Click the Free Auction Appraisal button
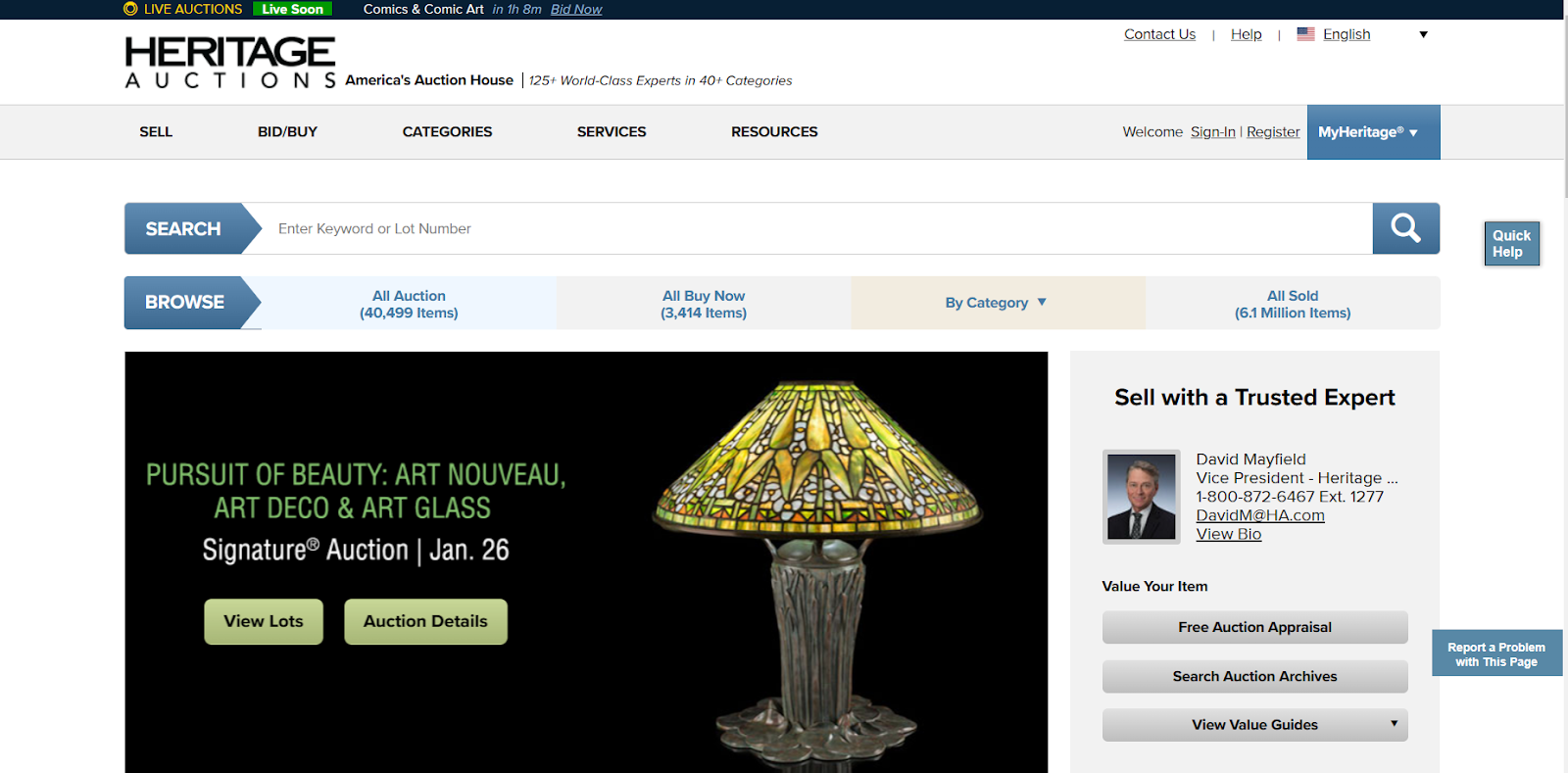The height and width of the screenshot is (773, 1568). coord(1254,627)
